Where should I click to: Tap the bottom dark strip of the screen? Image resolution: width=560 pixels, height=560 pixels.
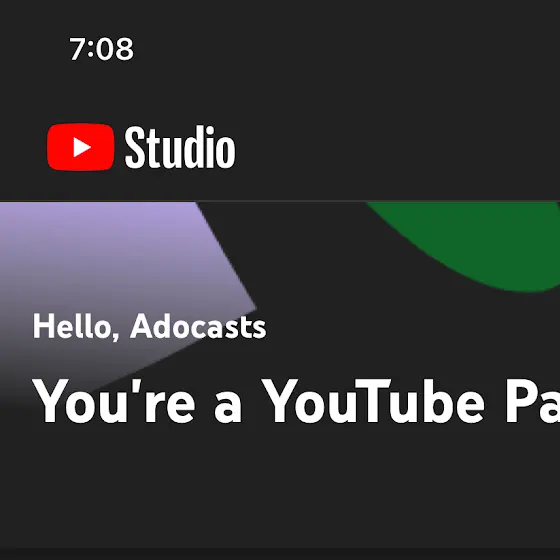point(280,554)
